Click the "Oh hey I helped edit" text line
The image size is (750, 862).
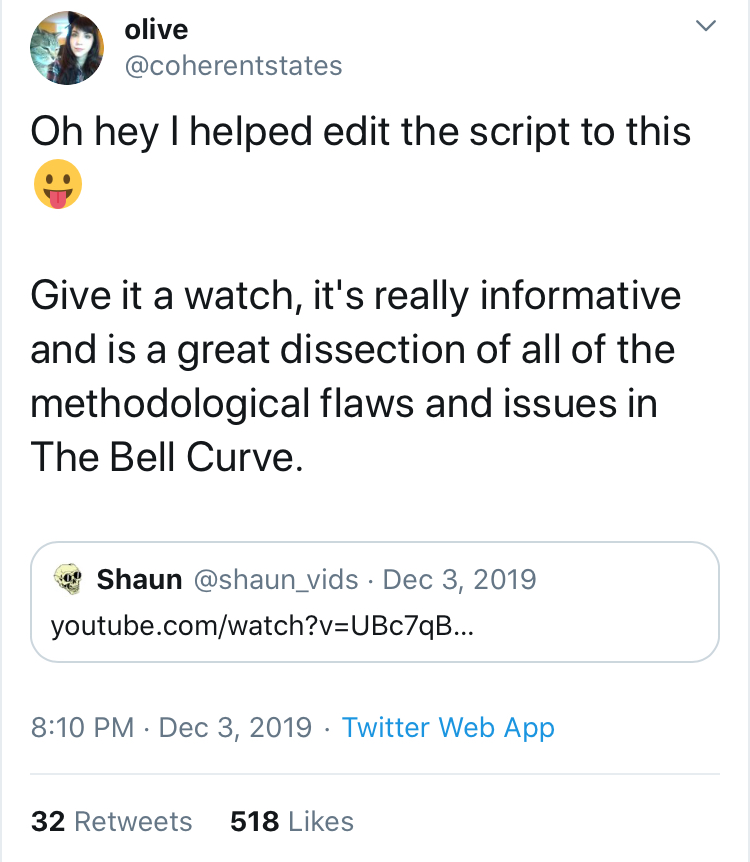pos(361,132)
